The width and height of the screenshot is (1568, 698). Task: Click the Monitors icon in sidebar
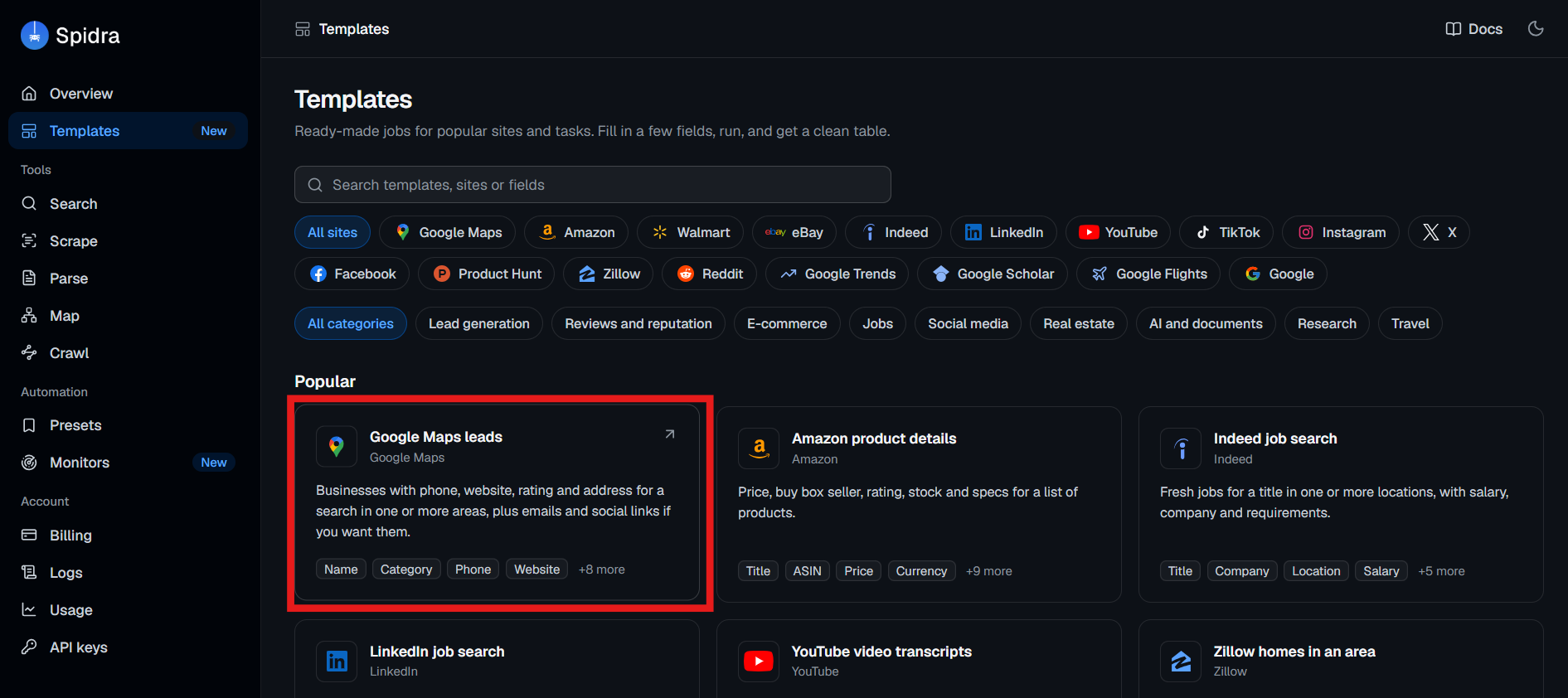coord(29,463)
